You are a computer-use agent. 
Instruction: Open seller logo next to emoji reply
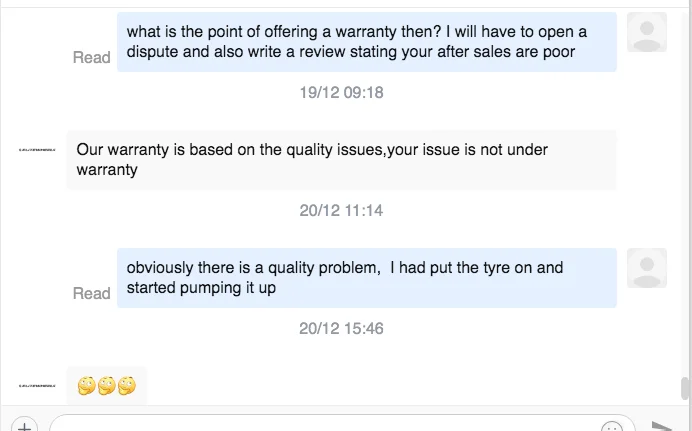[37, 385]
